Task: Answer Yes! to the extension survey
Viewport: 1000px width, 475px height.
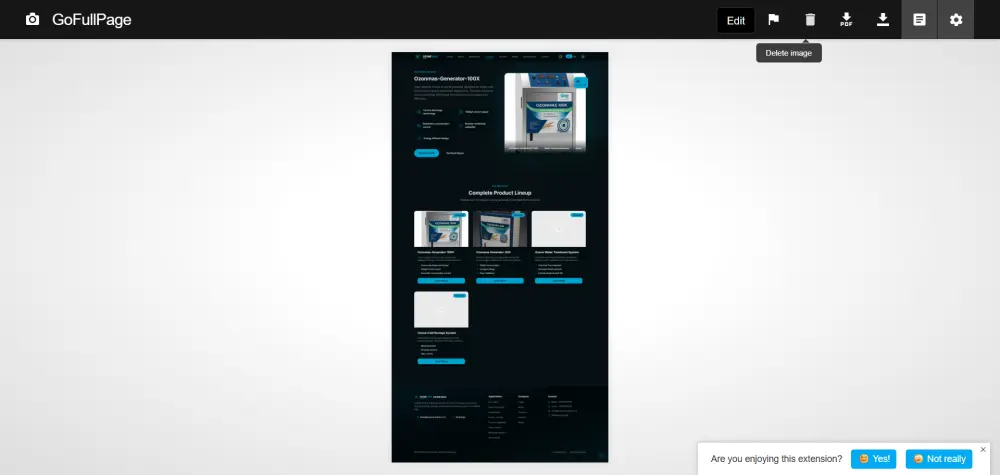Action: 873,459
